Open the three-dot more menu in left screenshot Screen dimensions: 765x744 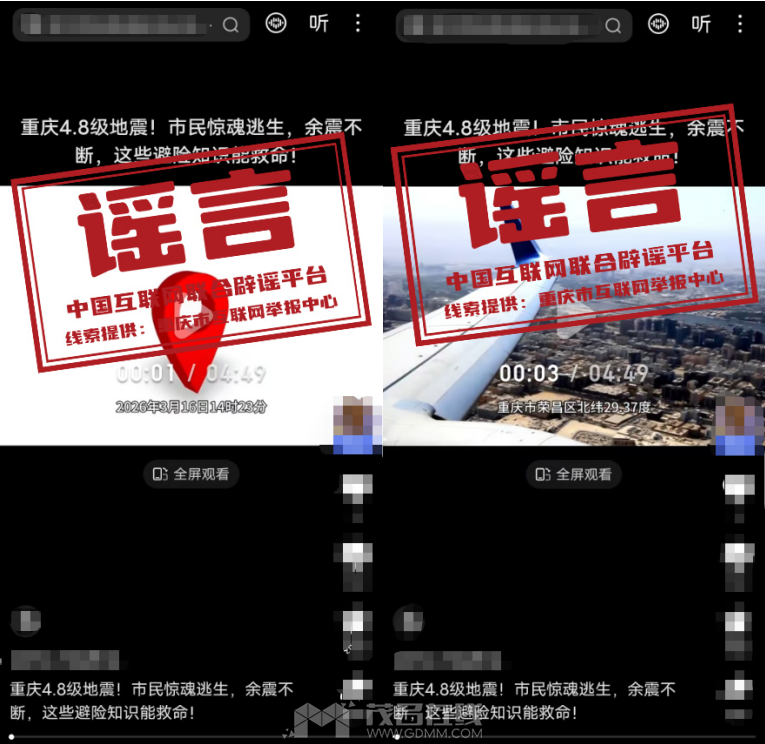(x=358, y=24)
